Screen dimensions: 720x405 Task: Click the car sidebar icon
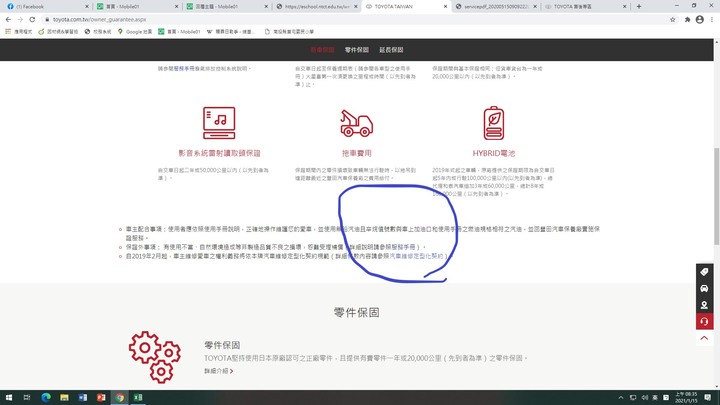point(704,288)
